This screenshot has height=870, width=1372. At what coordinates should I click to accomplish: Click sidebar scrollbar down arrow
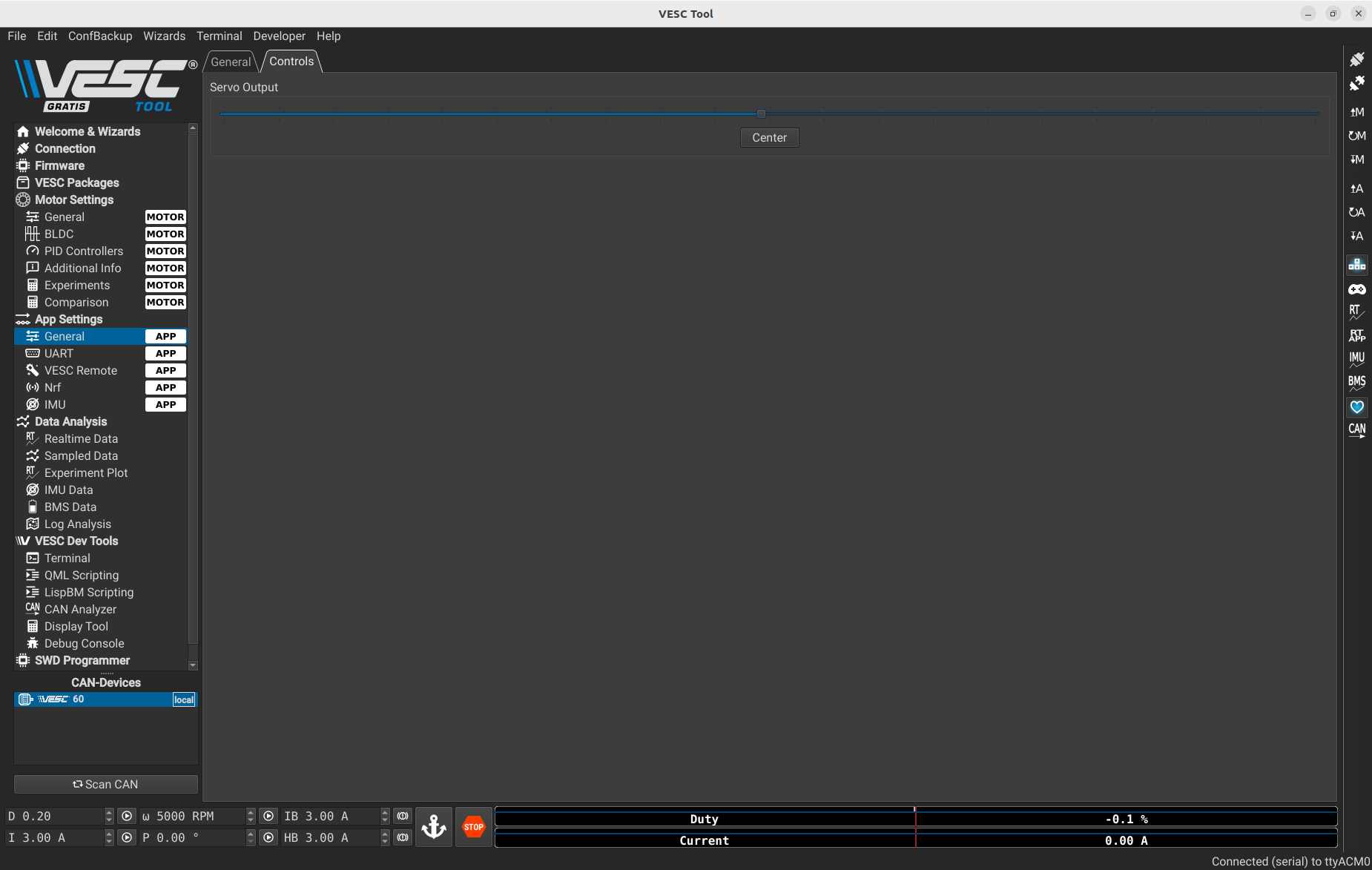click(193, 665)
